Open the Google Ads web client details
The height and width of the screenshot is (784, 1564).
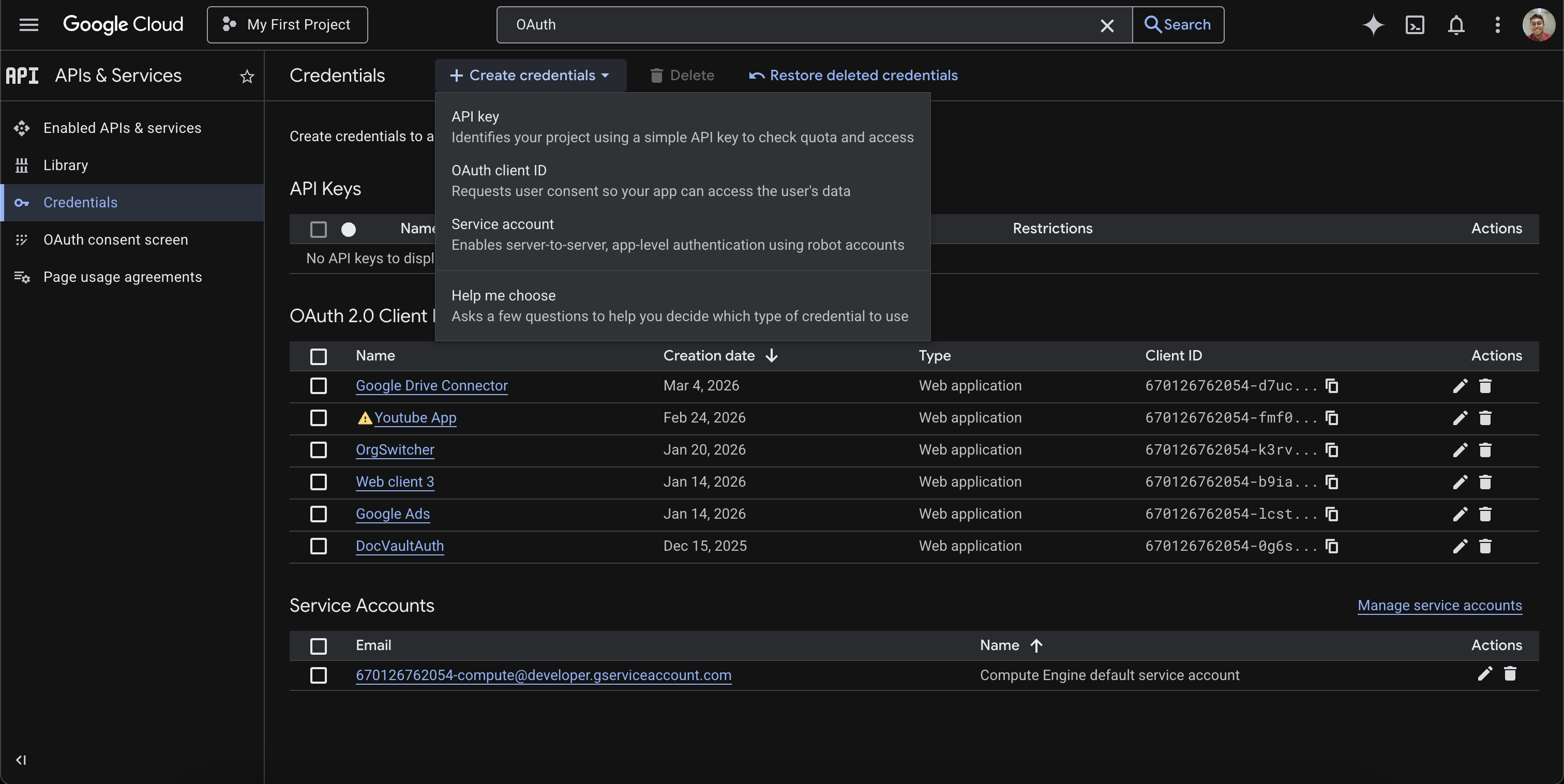[392, 514]
